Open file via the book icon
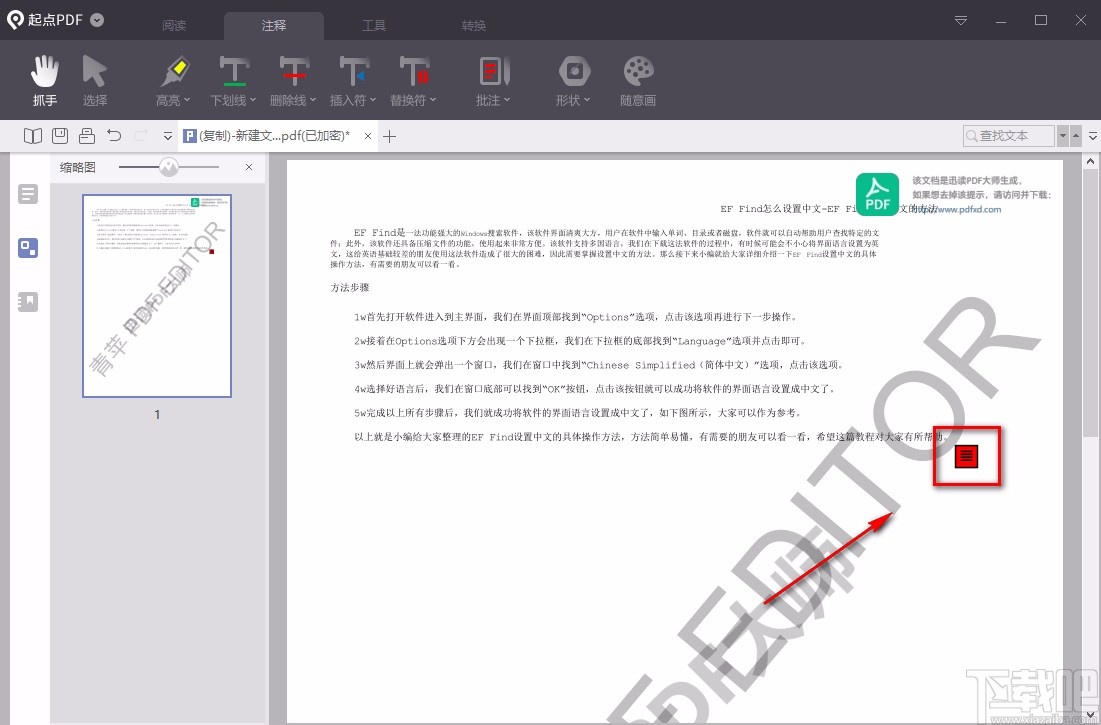 pyautogui.click(x=33, y=135)
